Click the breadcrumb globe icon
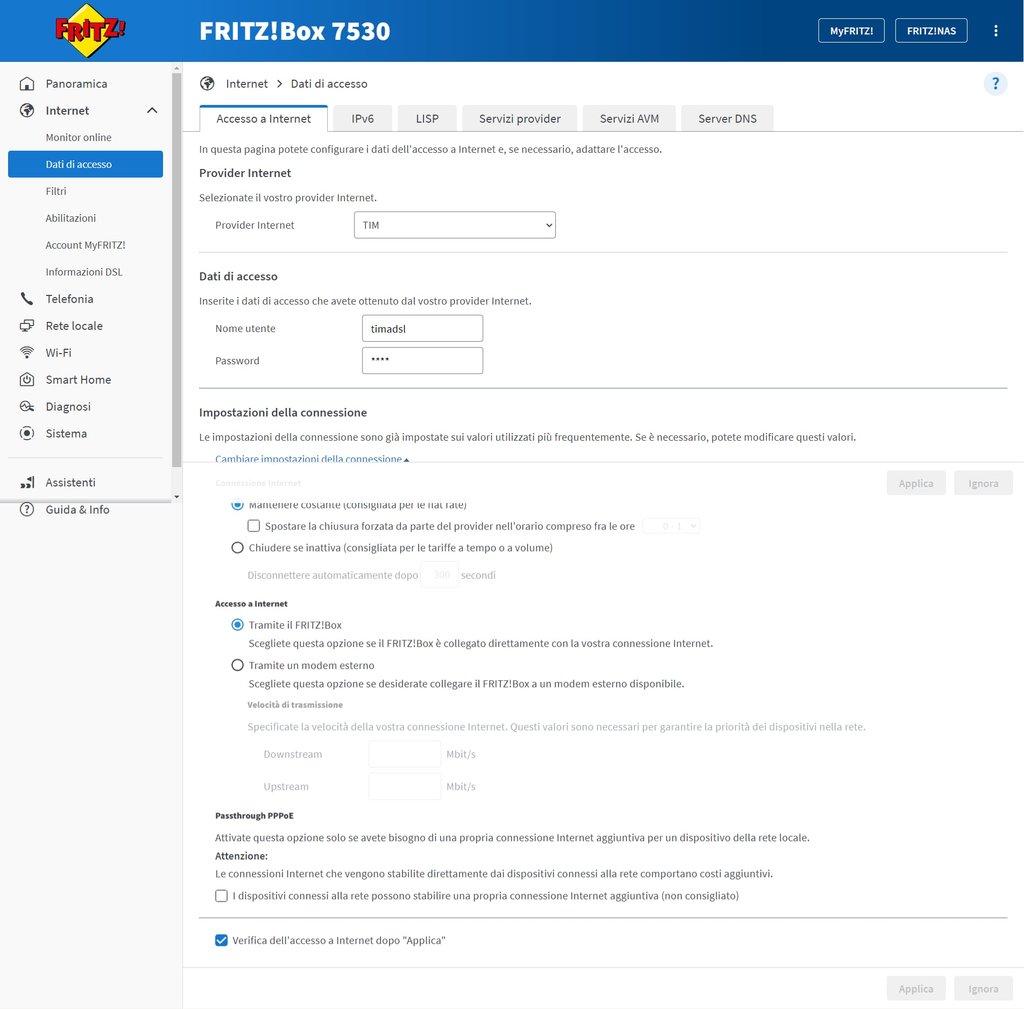The image size is (1024, 1009). point(207,84)
